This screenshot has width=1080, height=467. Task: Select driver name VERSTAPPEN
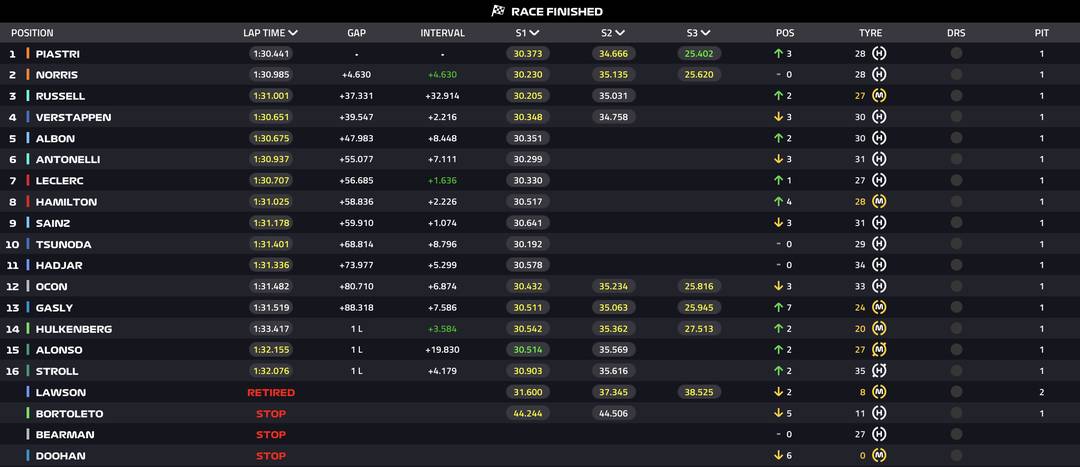click(x=73, y=117)
